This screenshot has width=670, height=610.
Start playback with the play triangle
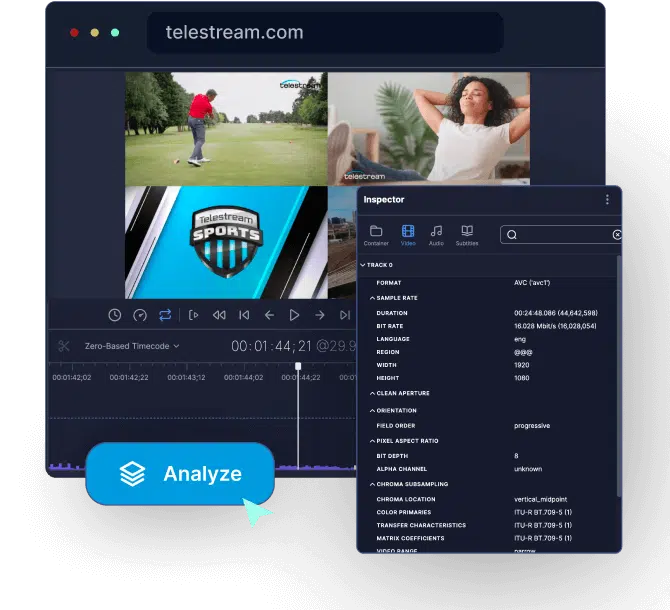click(294, 315)
